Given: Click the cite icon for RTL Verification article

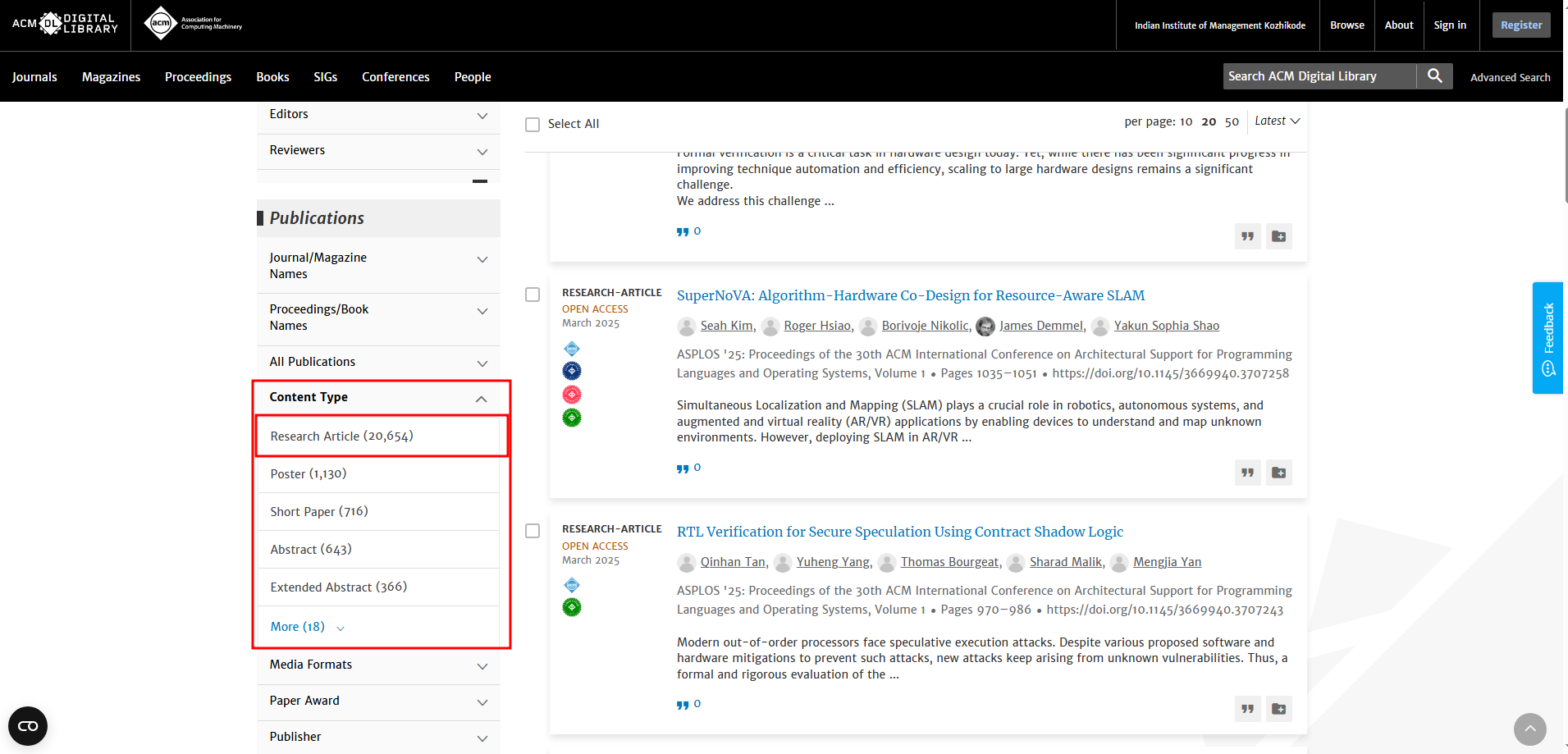Looking at the screenshot, I should click(1247, 709).
